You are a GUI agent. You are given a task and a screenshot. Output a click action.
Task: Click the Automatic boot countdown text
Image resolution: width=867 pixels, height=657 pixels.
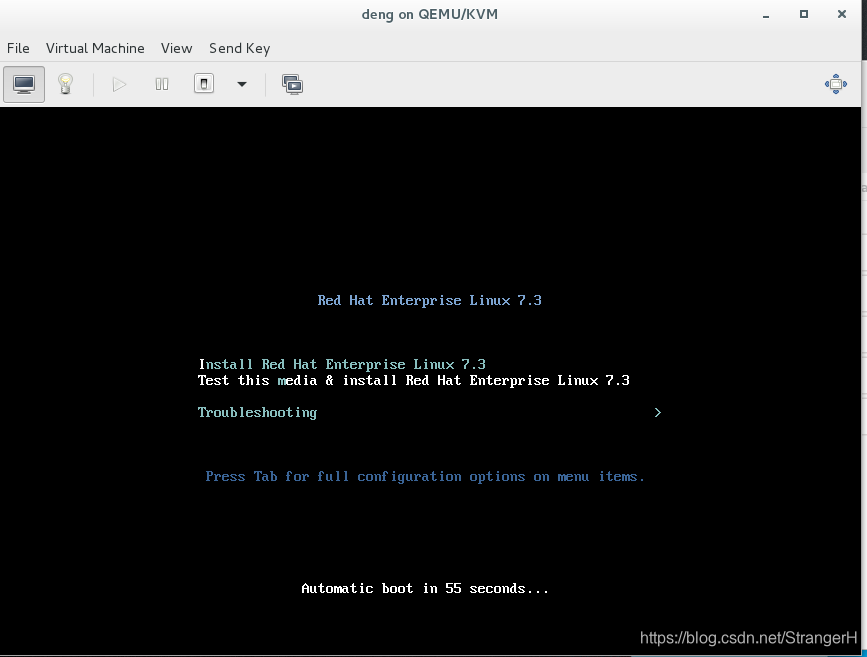(425, 588)
